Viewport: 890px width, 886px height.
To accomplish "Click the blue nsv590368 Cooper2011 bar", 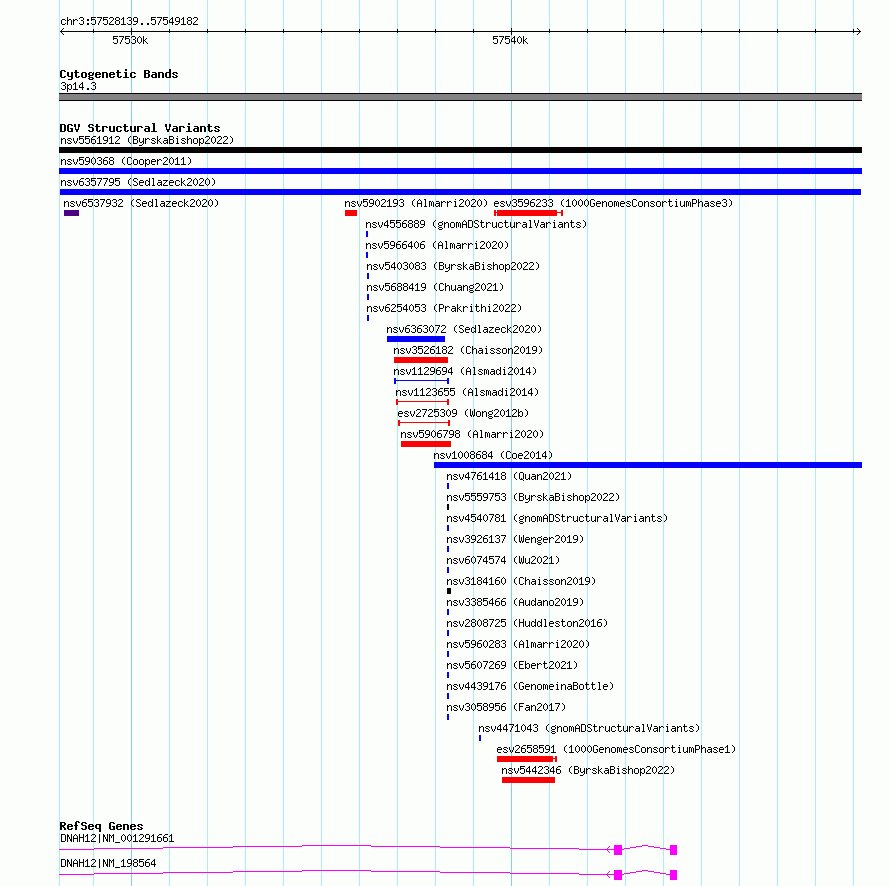I will point(460,171).
